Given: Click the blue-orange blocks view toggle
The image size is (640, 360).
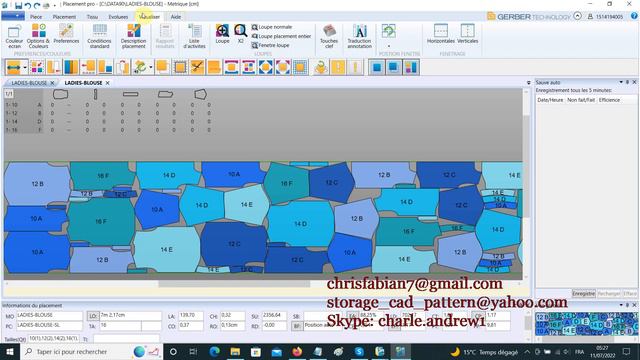Looking at the screenshot, I should 411,67.
